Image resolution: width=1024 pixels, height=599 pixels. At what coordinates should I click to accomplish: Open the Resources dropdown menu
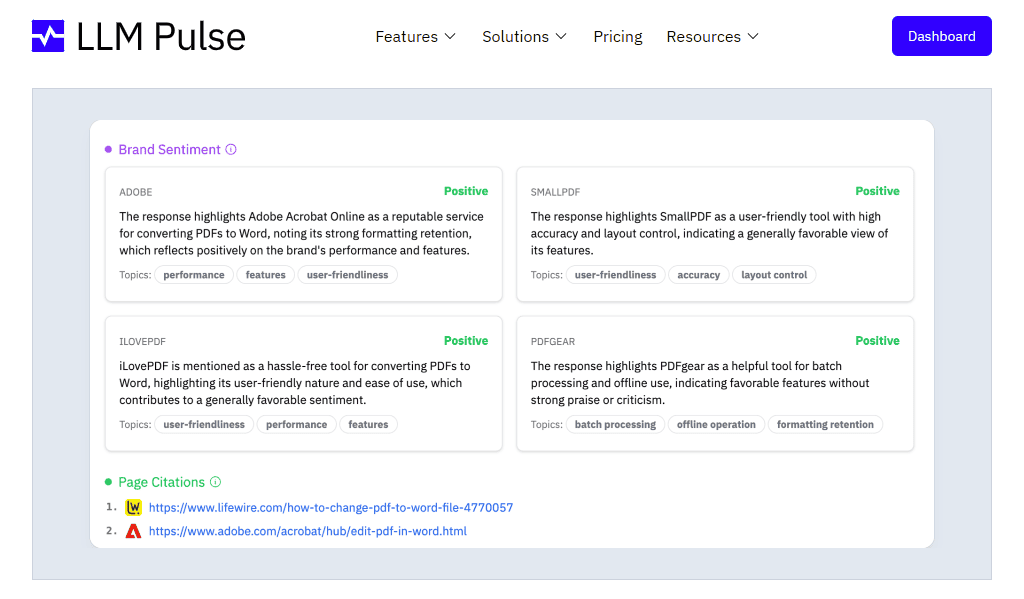712,37
